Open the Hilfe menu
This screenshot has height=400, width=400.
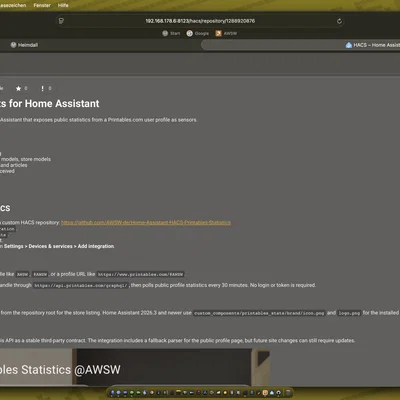63,5
